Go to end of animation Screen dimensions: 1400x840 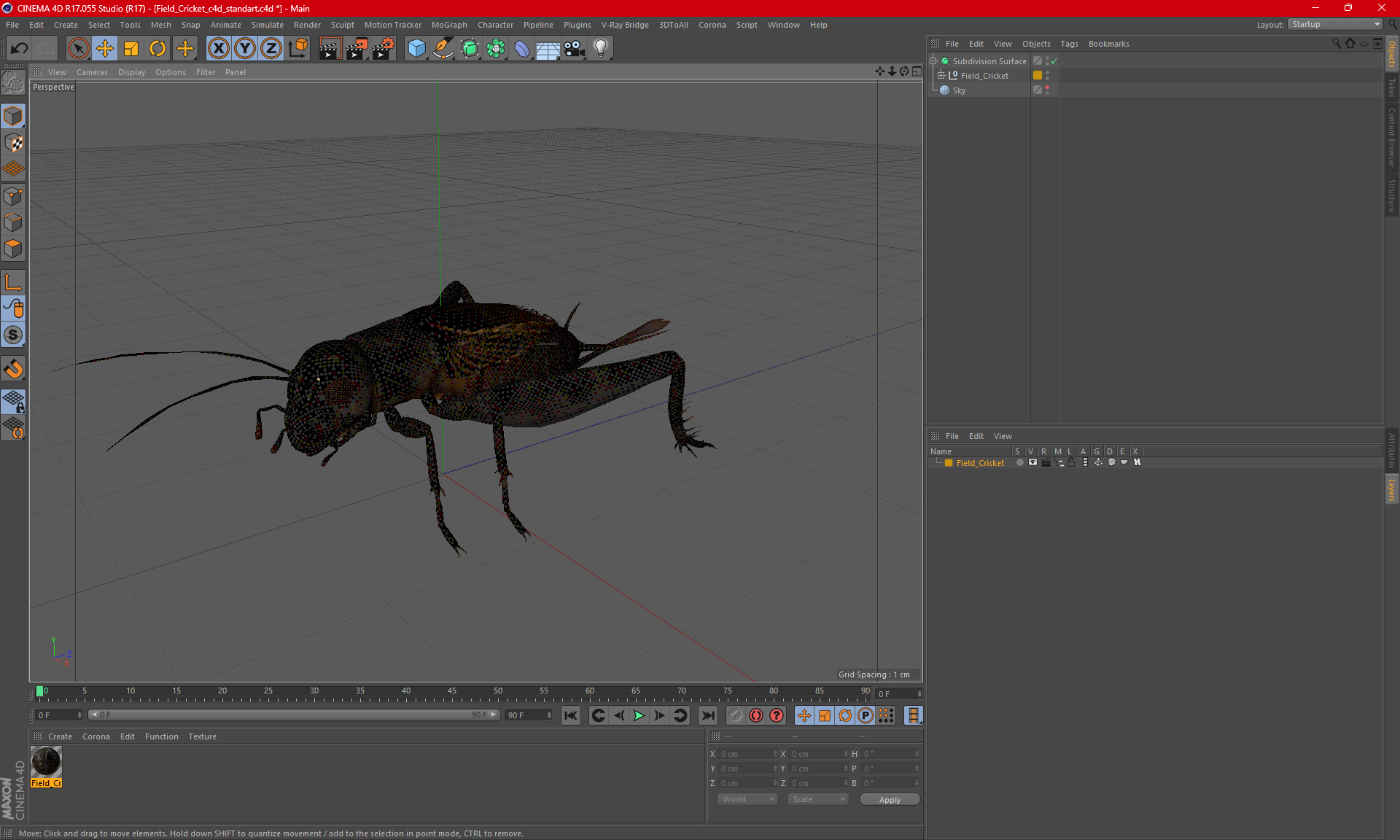[707, 715]
